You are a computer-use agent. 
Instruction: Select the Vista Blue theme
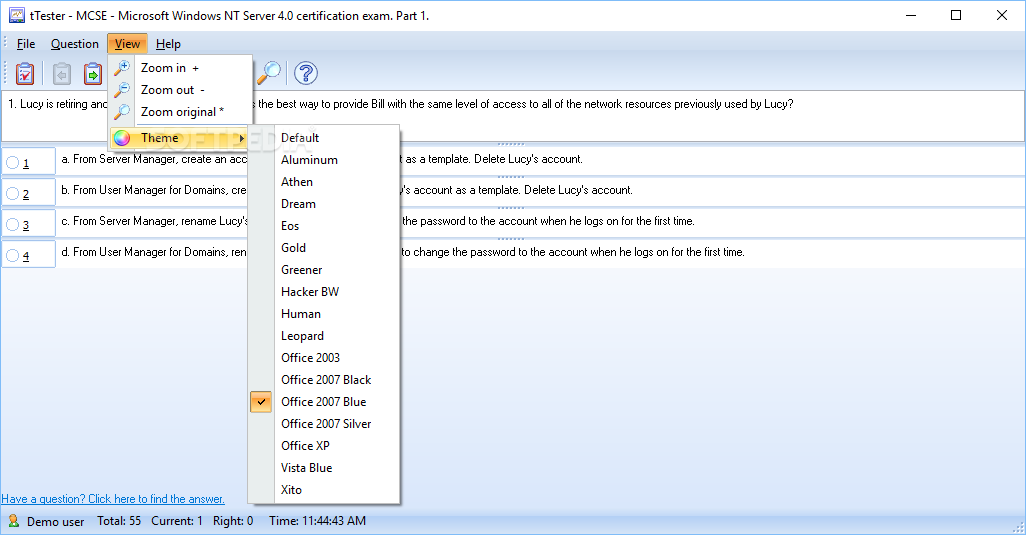(325, 468)
